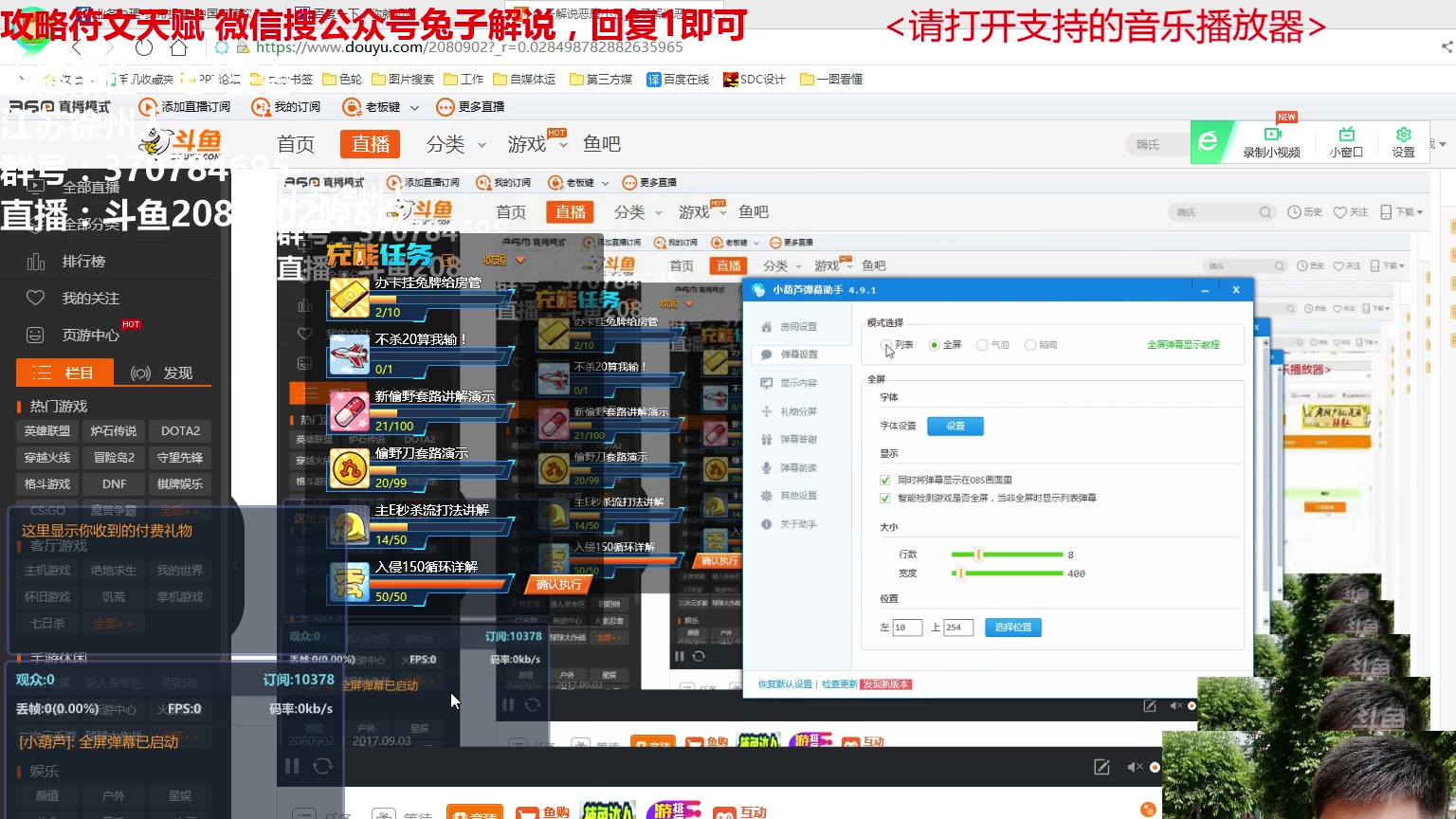This screenshot has width=1456, height=819.
Task: Select the 全屏 mode radio button
Action: click(x=934, y=345)
